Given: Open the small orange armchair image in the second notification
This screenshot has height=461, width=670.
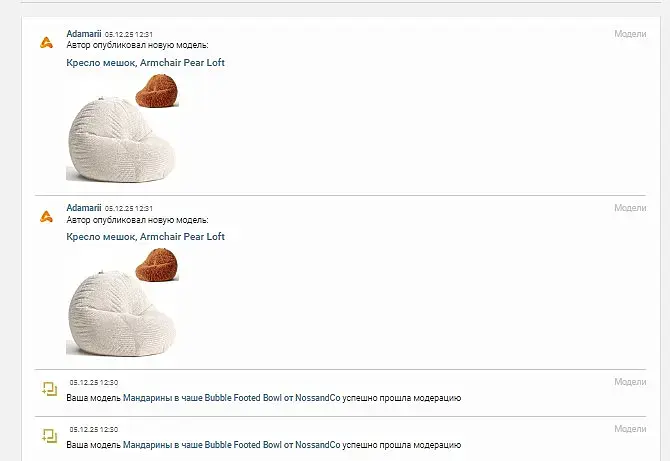Looking at the screenshot, I should (157, 264).
